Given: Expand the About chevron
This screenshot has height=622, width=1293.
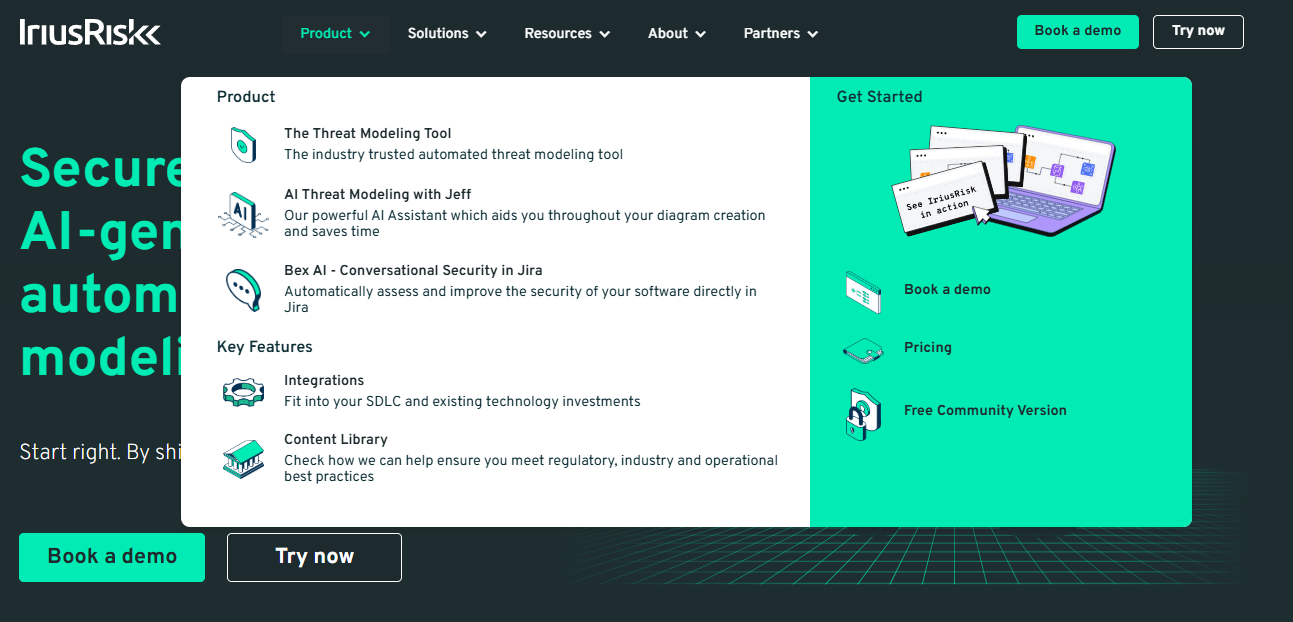Looking at the screenshot, I should click(700, 34).
